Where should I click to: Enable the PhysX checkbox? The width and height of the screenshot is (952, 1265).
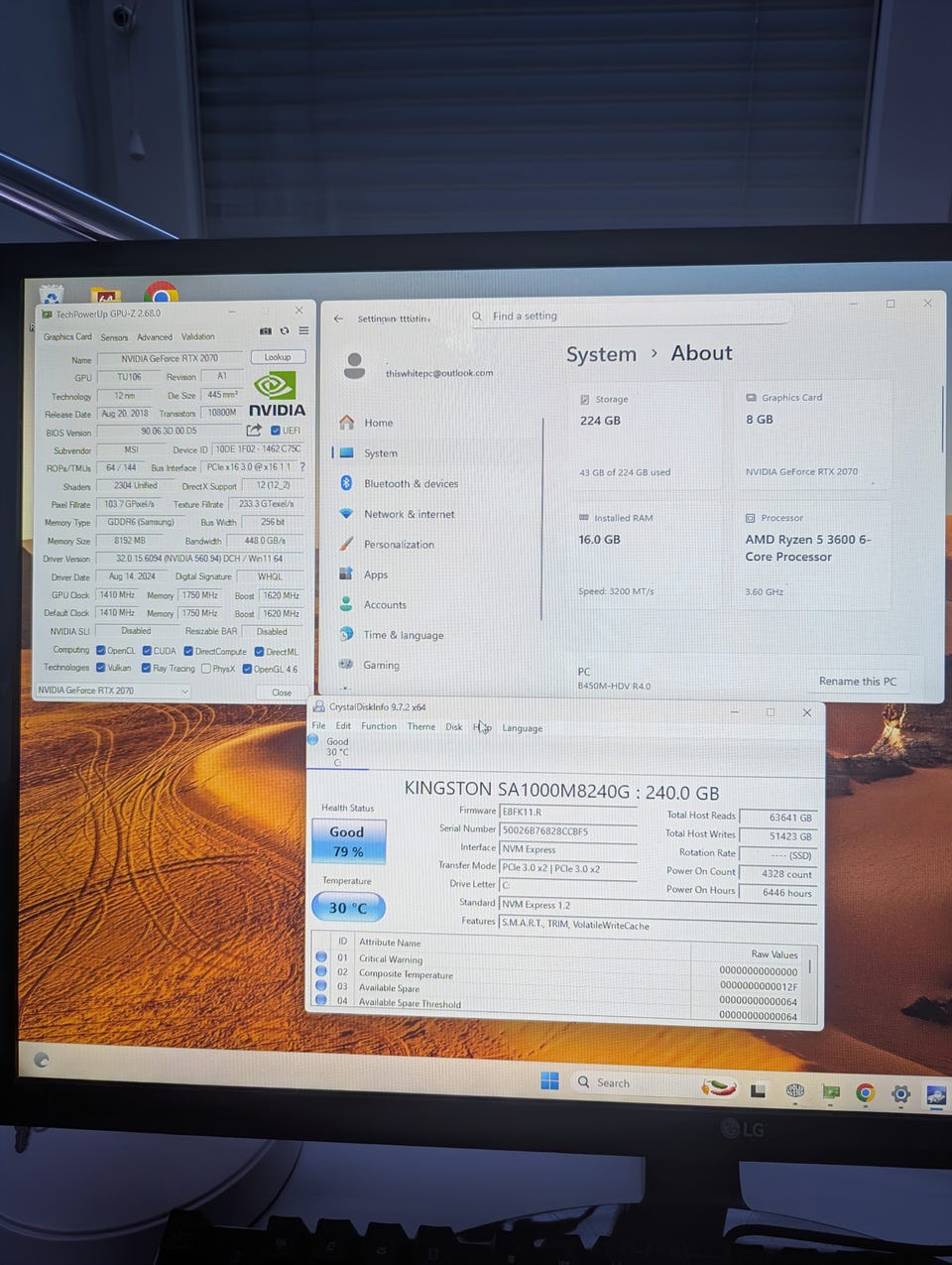click(206, 669)
